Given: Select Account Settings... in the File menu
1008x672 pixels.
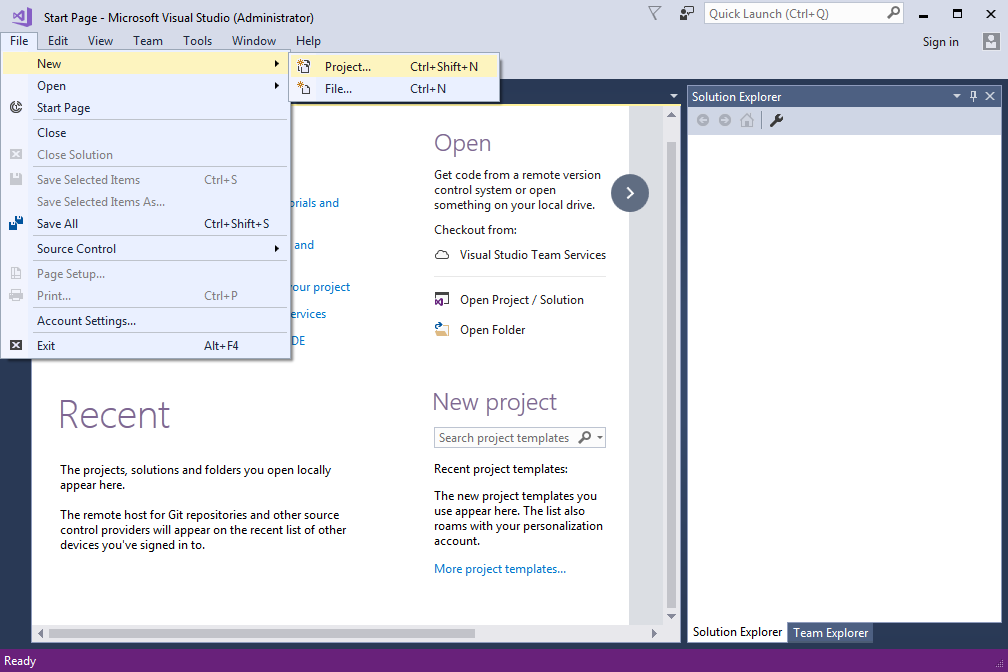Looking at the screenshot, I should coord(145,320).
